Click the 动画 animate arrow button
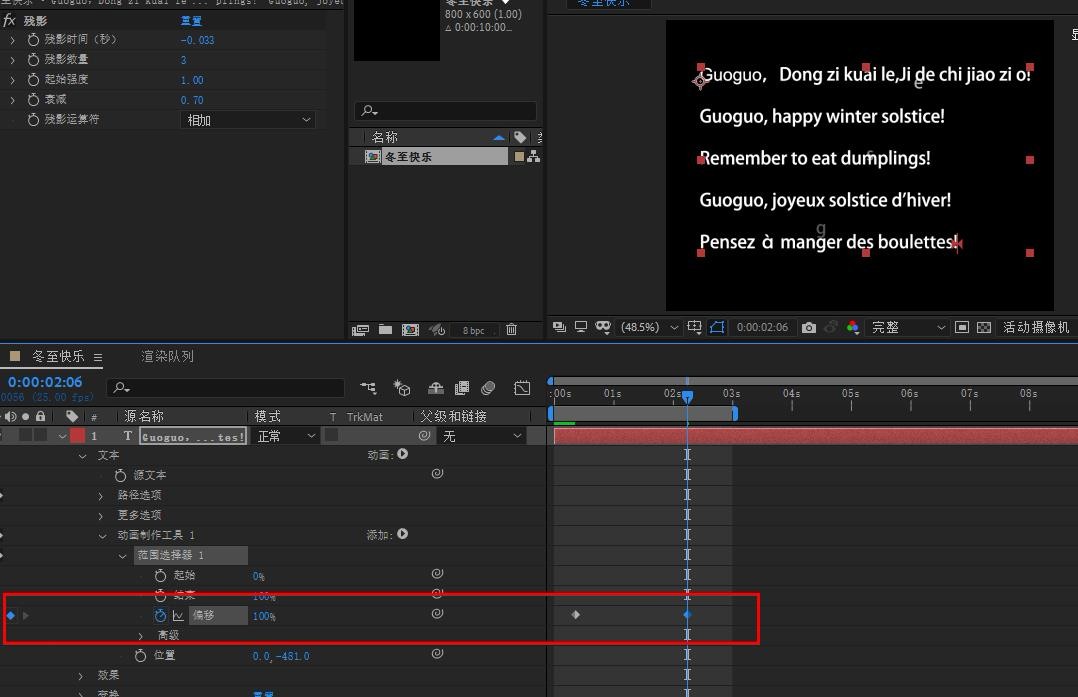 pyautogui.click(x=403, y=454)
